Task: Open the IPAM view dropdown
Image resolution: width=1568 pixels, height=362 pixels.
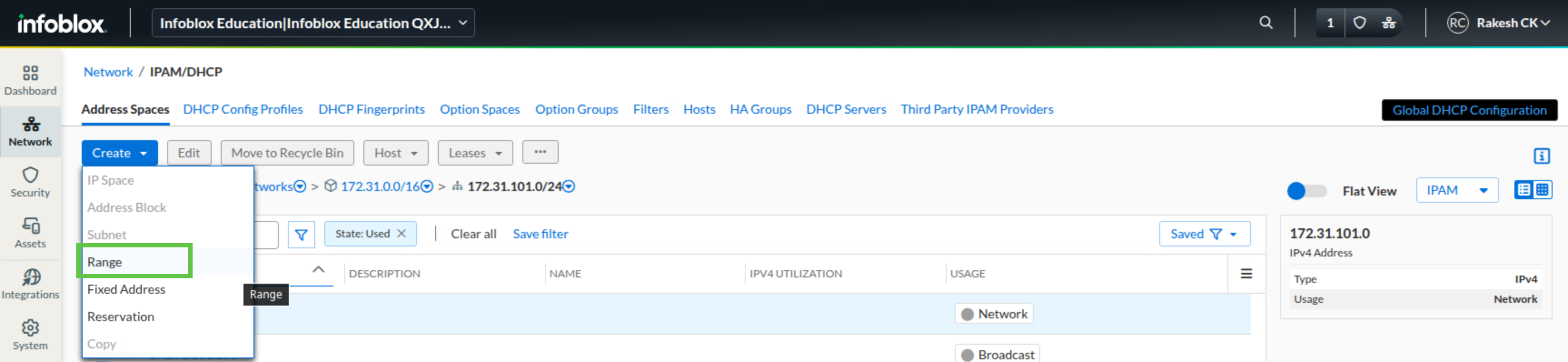Action: [x=1457, y=190]
